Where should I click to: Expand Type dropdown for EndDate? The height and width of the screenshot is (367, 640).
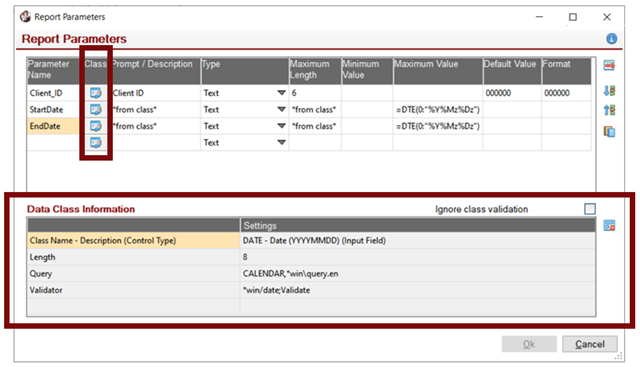tap(281, 126)
